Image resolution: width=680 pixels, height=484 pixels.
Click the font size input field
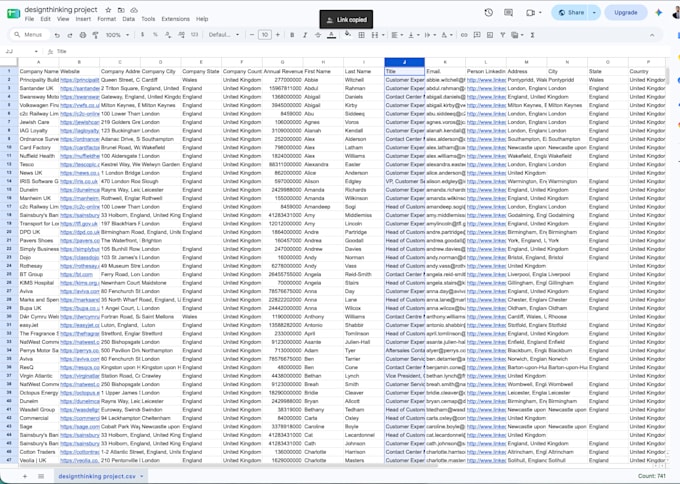(265, 35)
